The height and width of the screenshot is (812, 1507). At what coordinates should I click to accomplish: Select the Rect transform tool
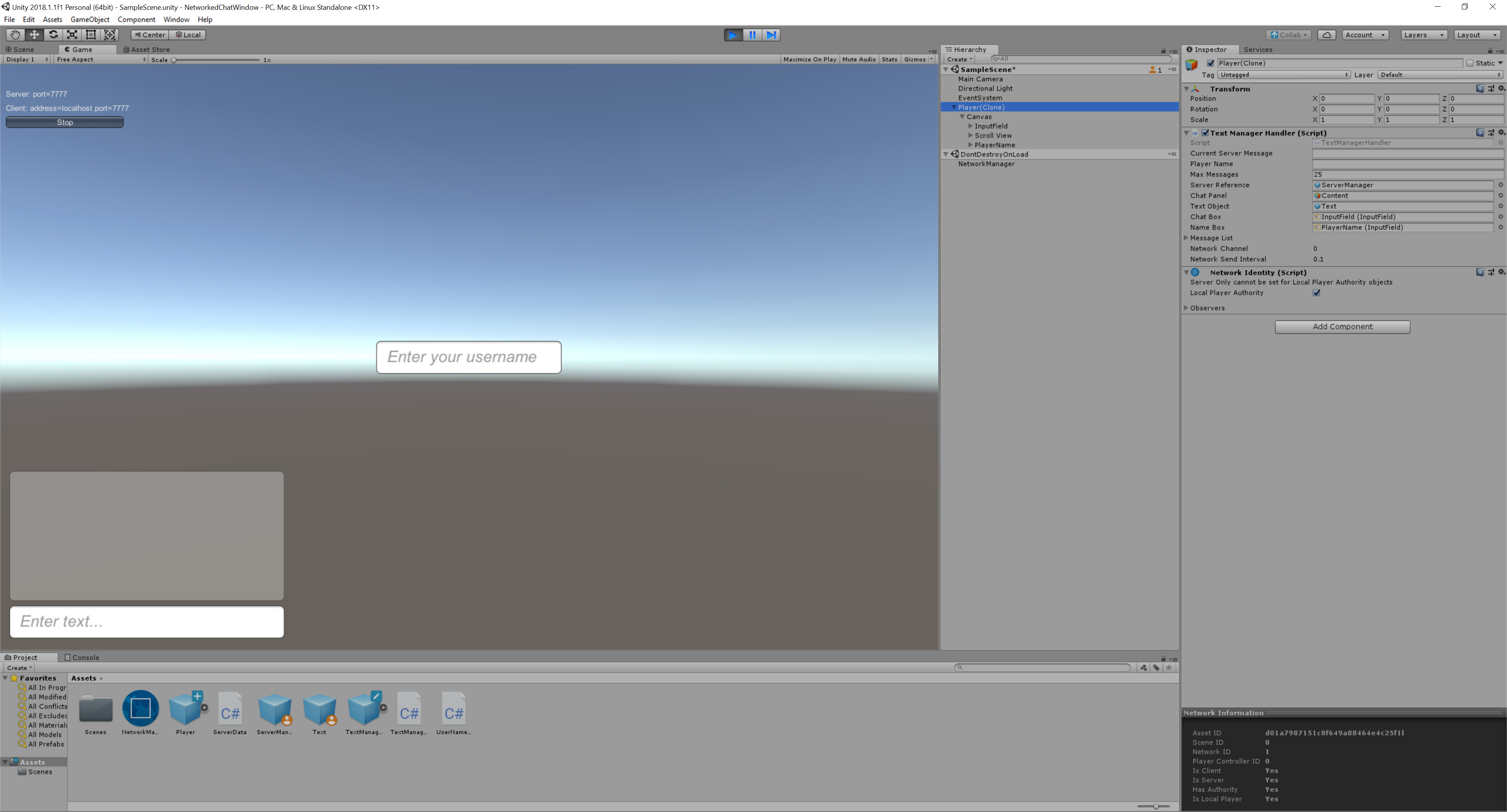[x=91, y=35]
